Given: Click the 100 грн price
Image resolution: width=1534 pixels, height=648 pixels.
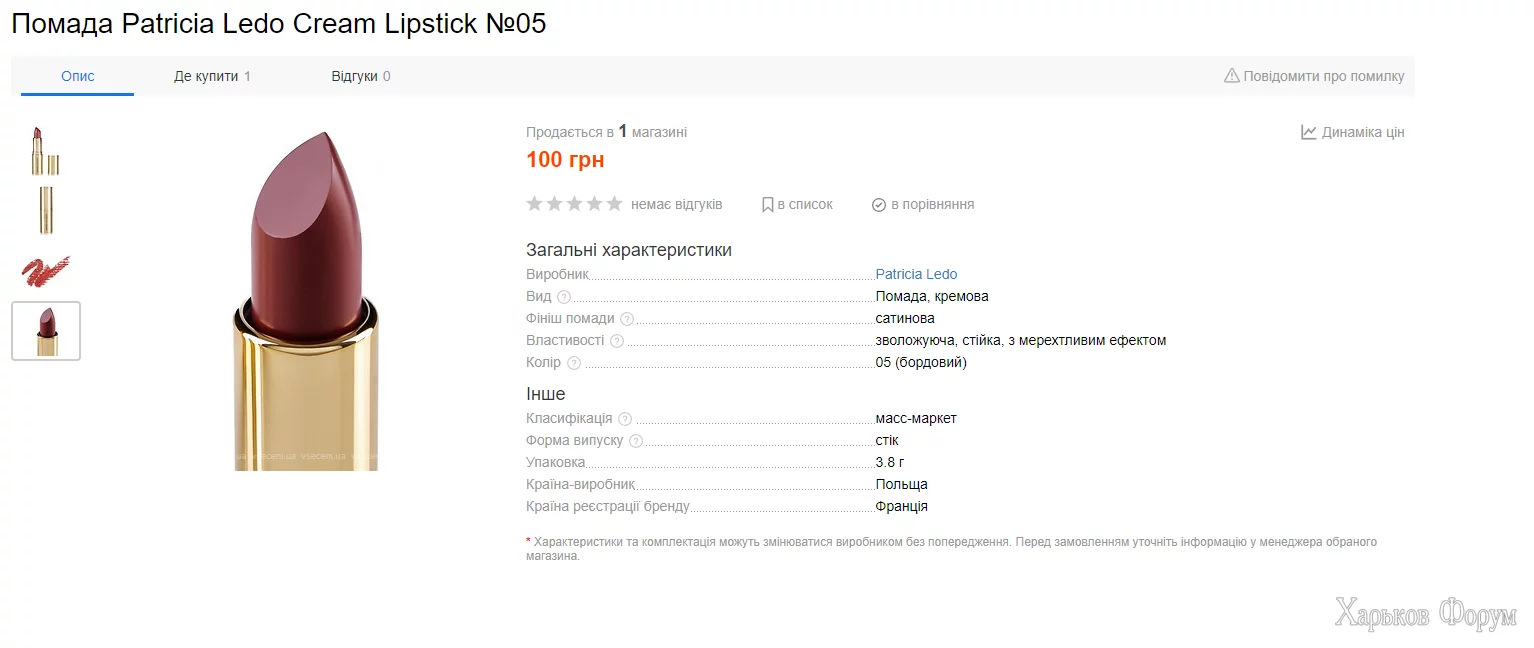Looking at the screenshot, I should coord(565,159).
